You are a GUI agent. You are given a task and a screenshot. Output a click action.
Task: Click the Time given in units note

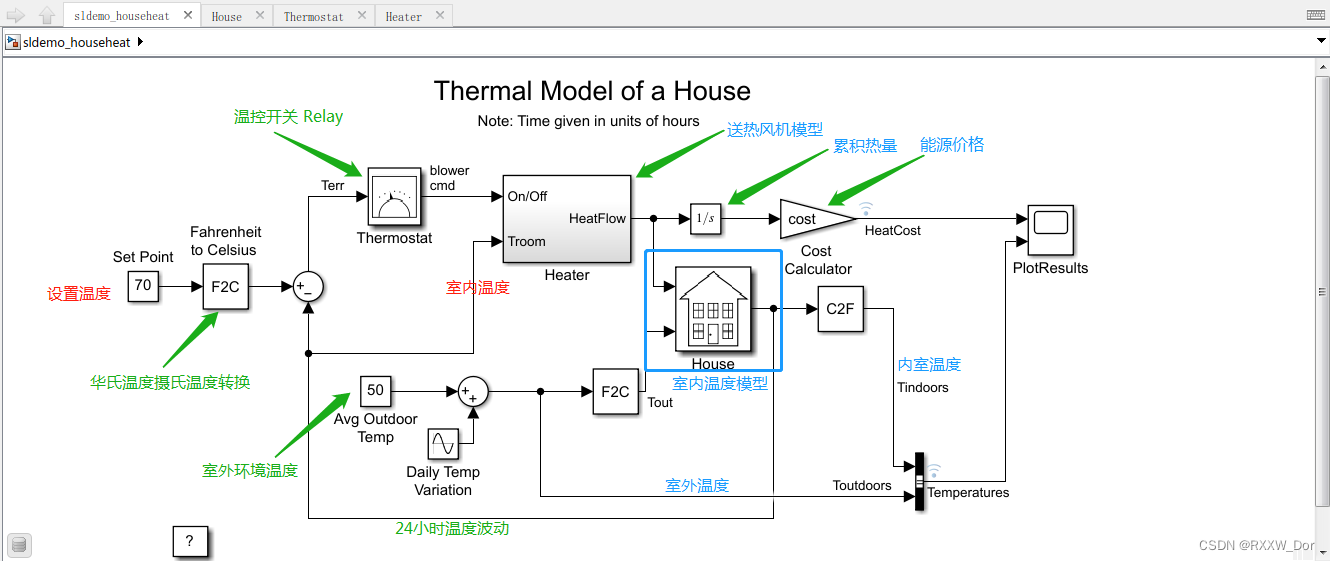pos(589,121)
